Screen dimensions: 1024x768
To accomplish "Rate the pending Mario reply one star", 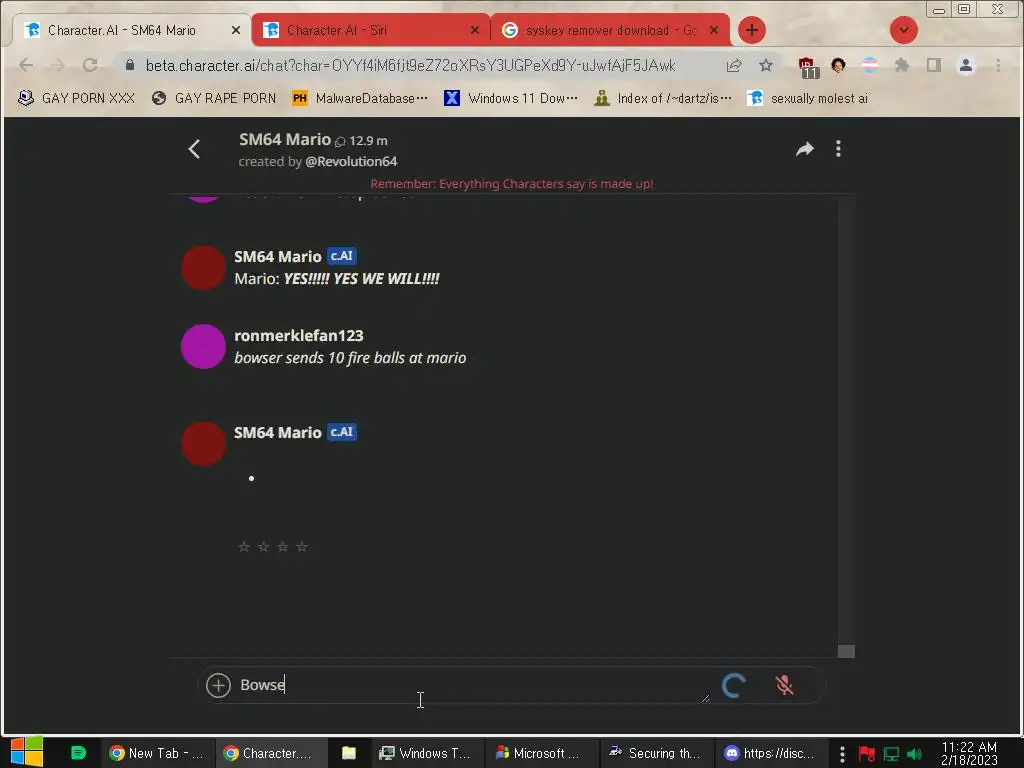I will tap(244, 547).
